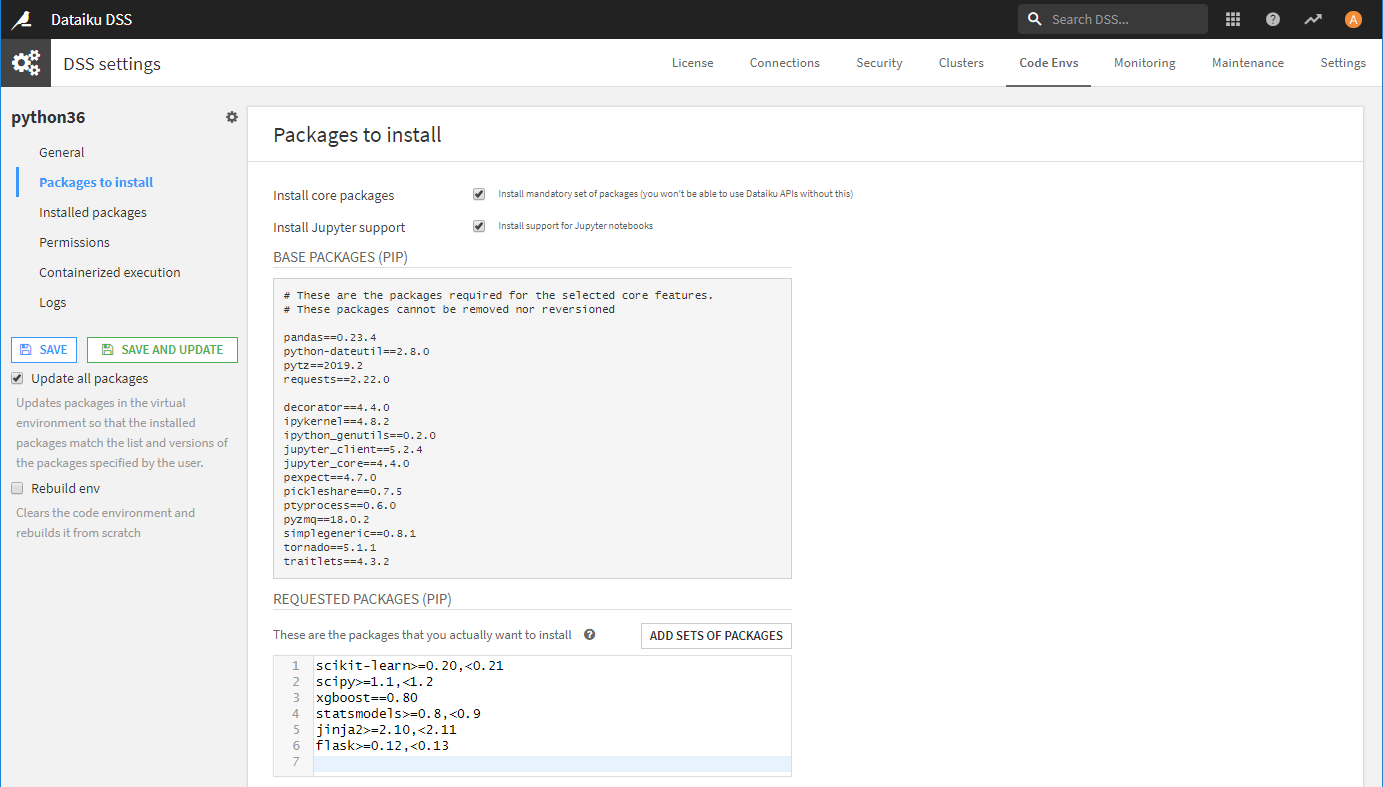Click requests==2.22.0 in base packages
Viewport: 1383px width, 787px height.
[336, 379]
